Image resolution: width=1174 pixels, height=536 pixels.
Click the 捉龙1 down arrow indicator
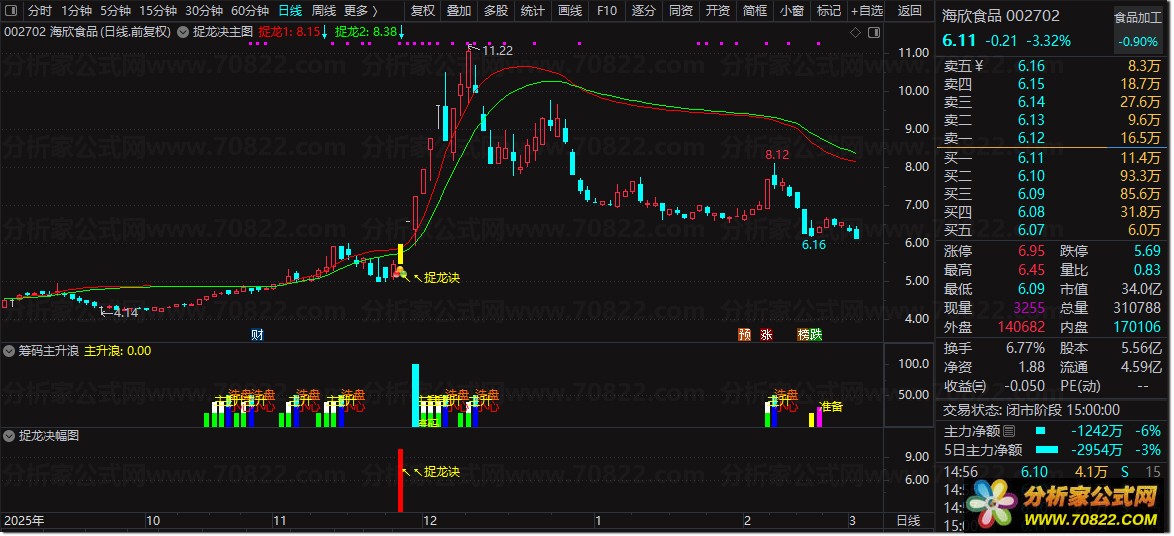point(324,32)
